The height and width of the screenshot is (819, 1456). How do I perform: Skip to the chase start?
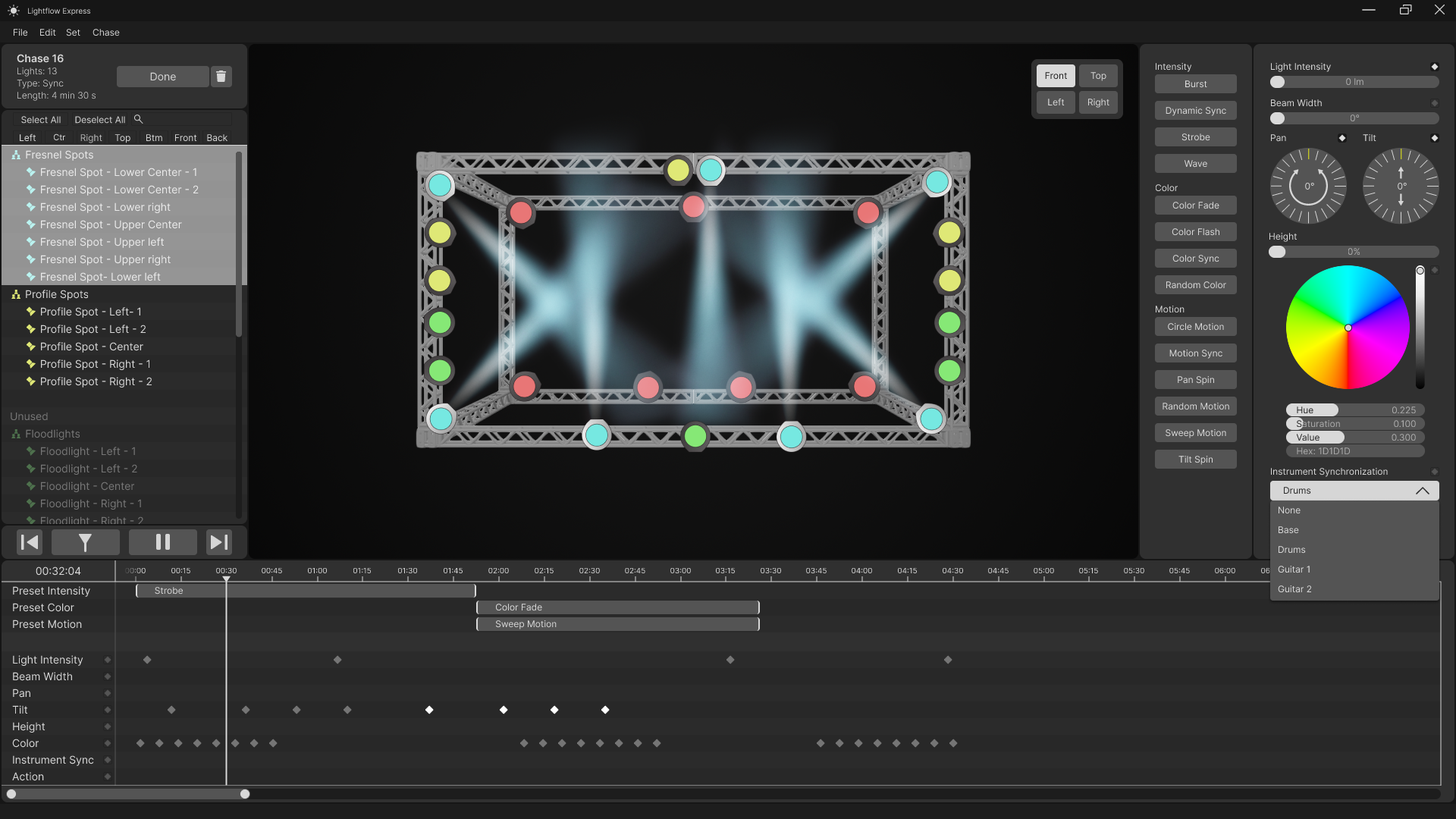(30, 542)
